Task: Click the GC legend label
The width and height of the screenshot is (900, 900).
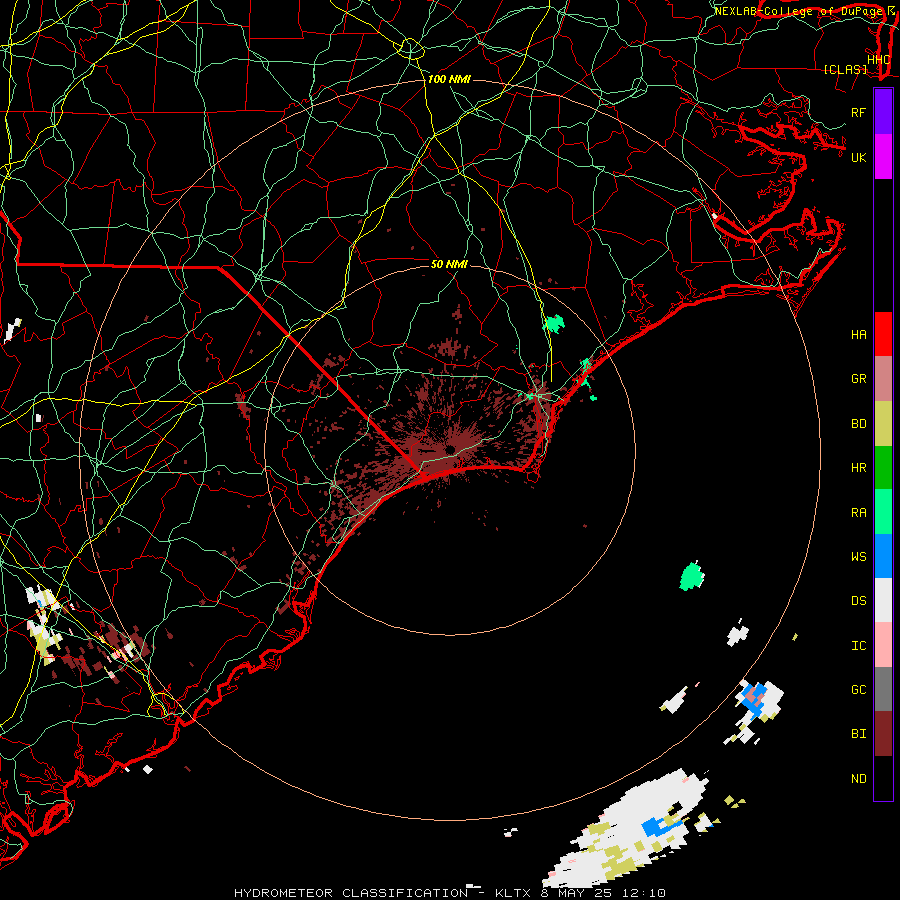Action: tap(858, 690)
